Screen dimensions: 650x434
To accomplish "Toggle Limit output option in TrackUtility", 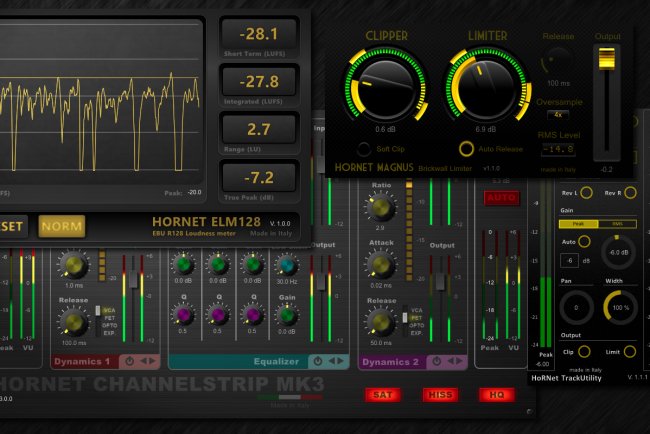I will click(629, 352).
